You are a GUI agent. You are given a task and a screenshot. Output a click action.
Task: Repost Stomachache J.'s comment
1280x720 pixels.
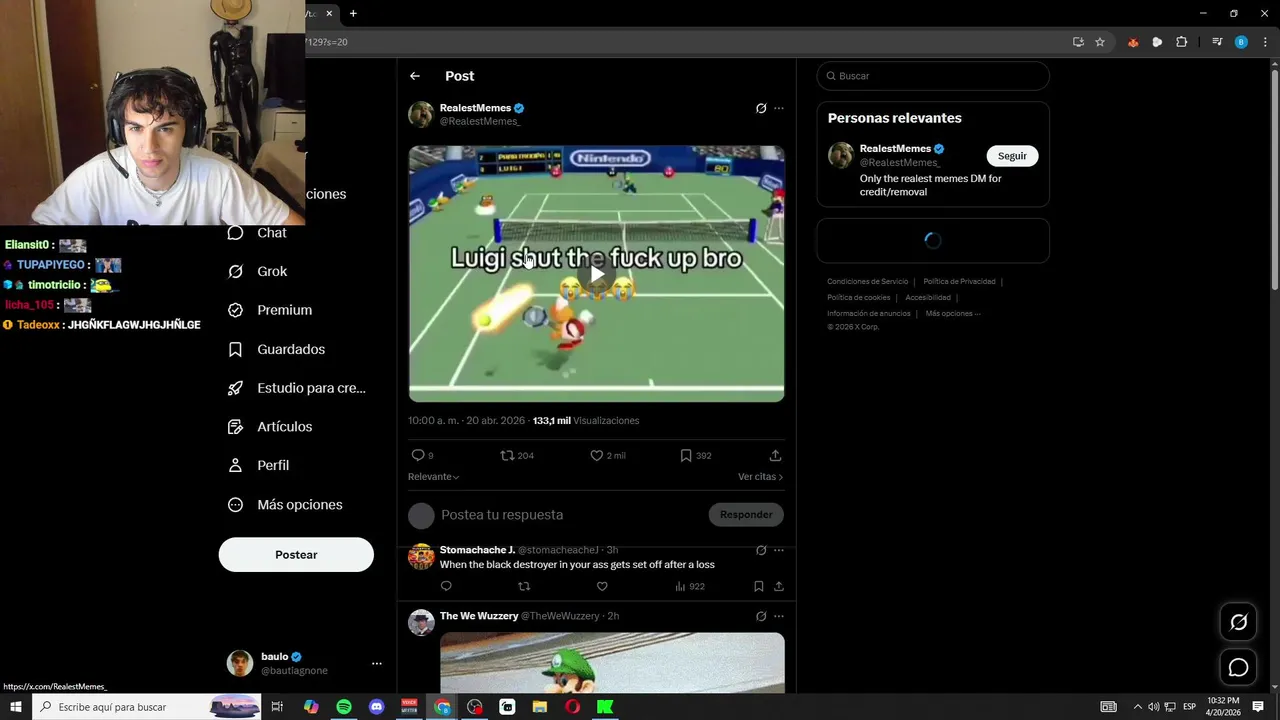(x=524, y=586)
